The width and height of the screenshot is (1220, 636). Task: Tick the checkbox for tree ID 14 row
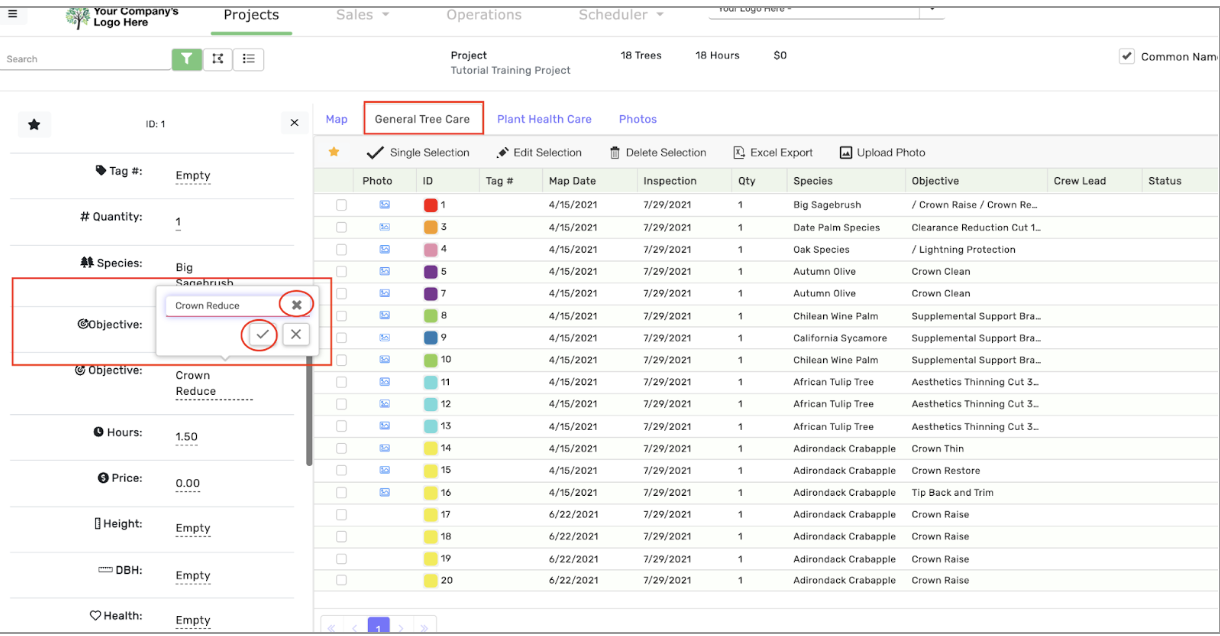[x=341, y=448]
